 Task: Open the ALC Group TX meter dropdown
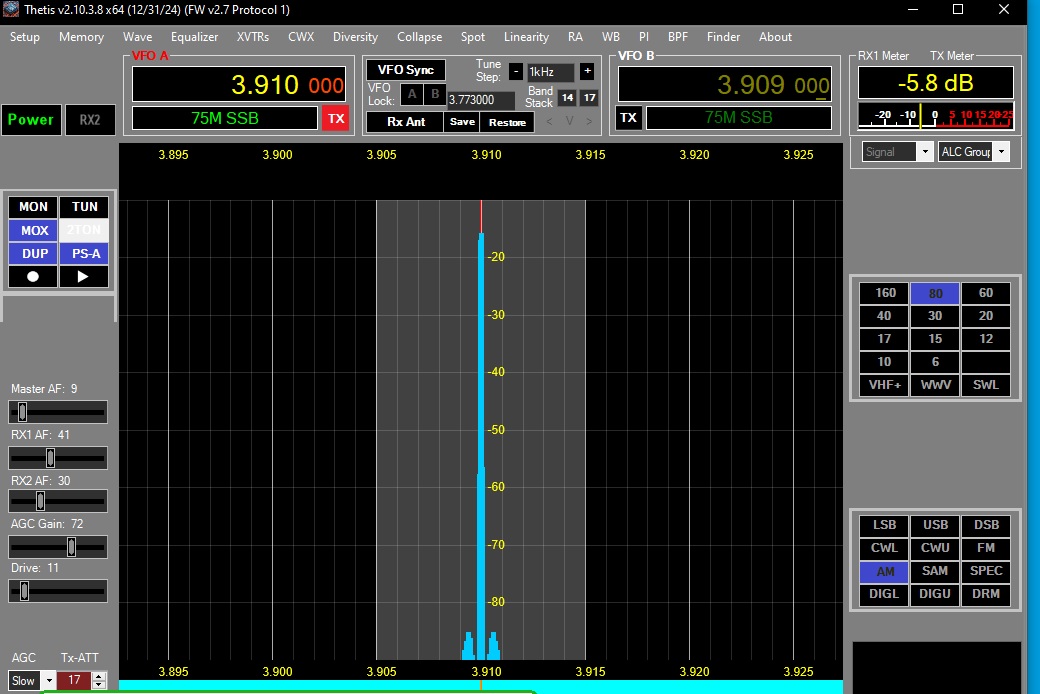tap(974, 152)
